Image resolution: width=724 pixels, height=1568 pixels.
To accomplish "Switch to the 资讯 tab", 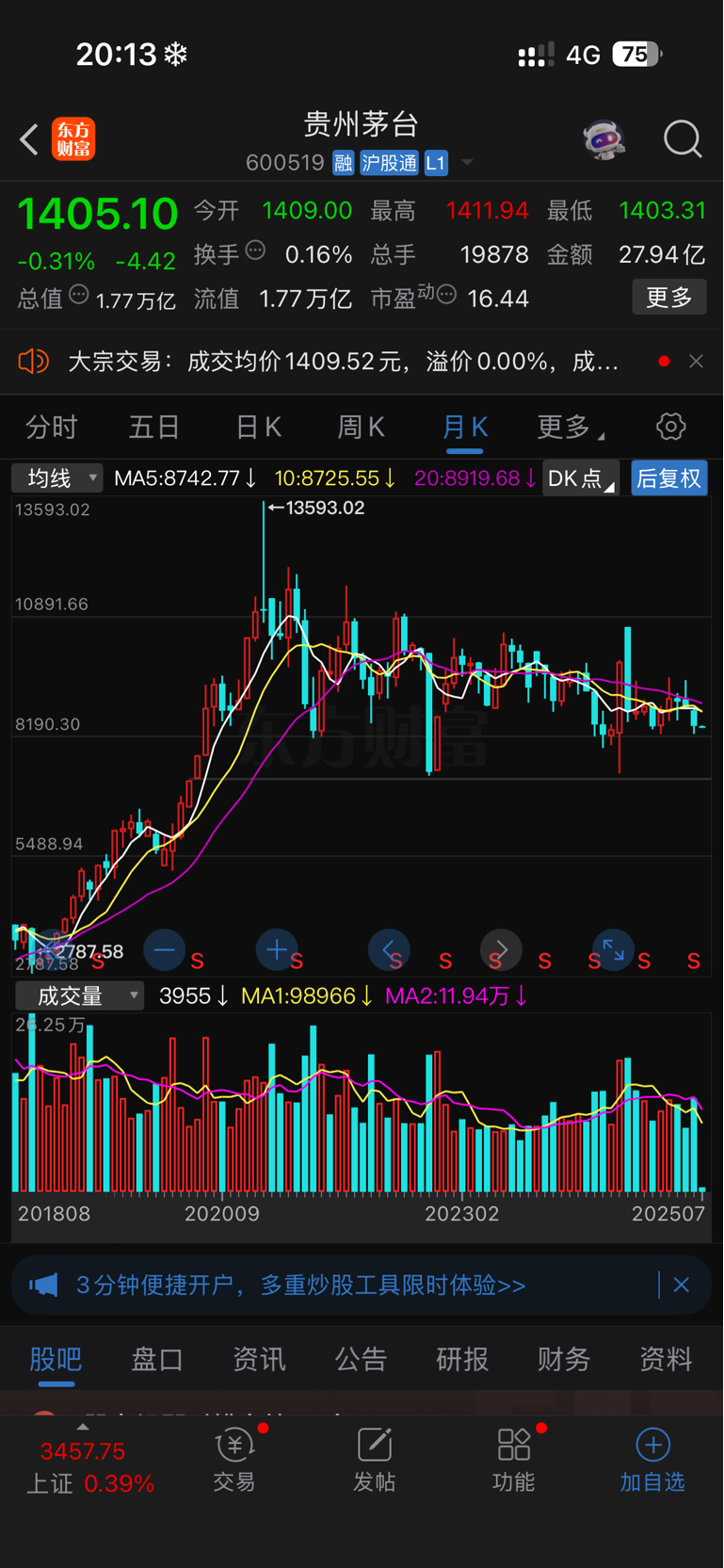I will (x=259, y=1359).
